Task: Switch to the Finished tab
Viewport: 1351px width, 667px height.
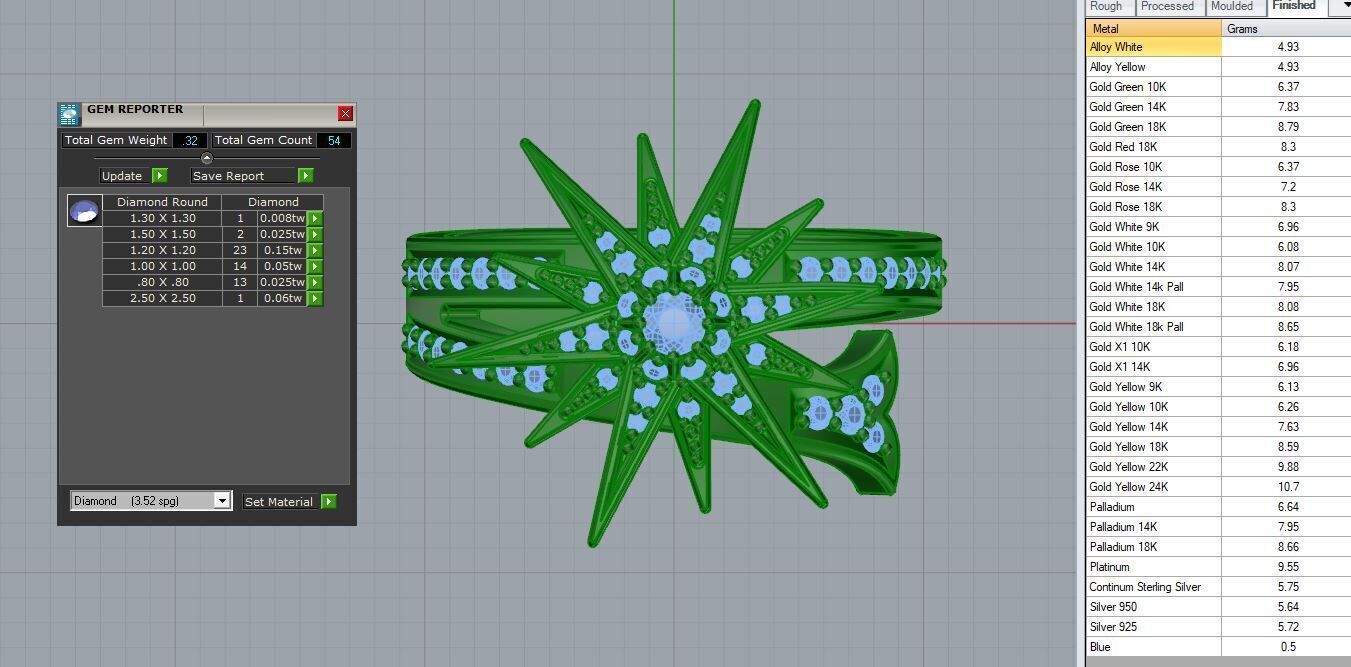Action: (x=1295, y=7)
